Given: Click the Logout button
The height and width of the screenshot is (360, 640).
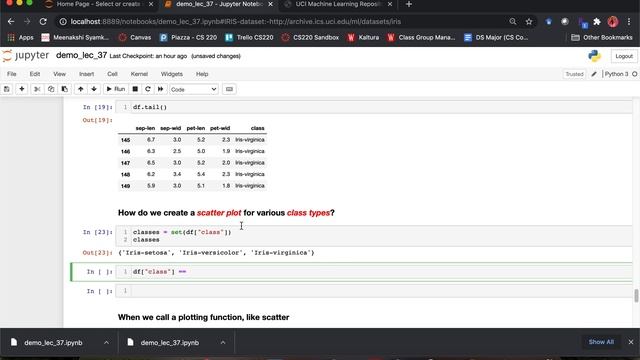Looking at the screenshot, I should click(624, 56).
